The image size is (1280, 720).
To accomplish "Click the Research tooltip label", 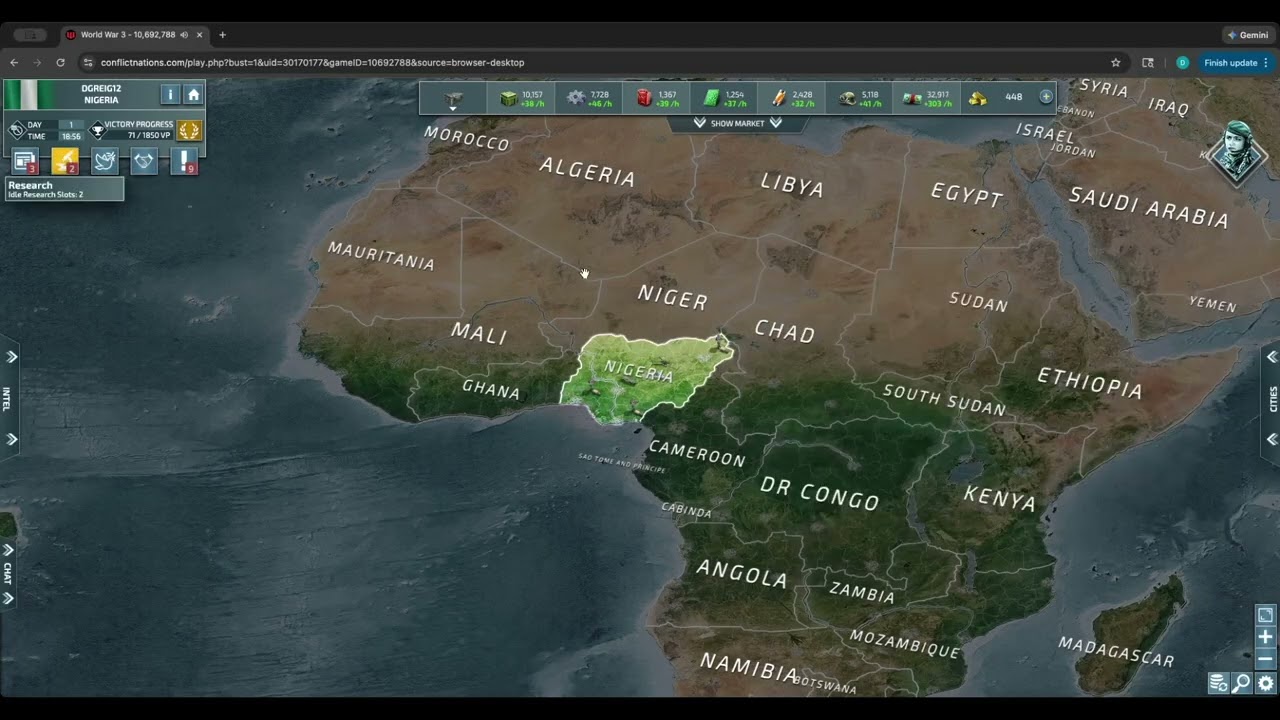I will (65, 189).
